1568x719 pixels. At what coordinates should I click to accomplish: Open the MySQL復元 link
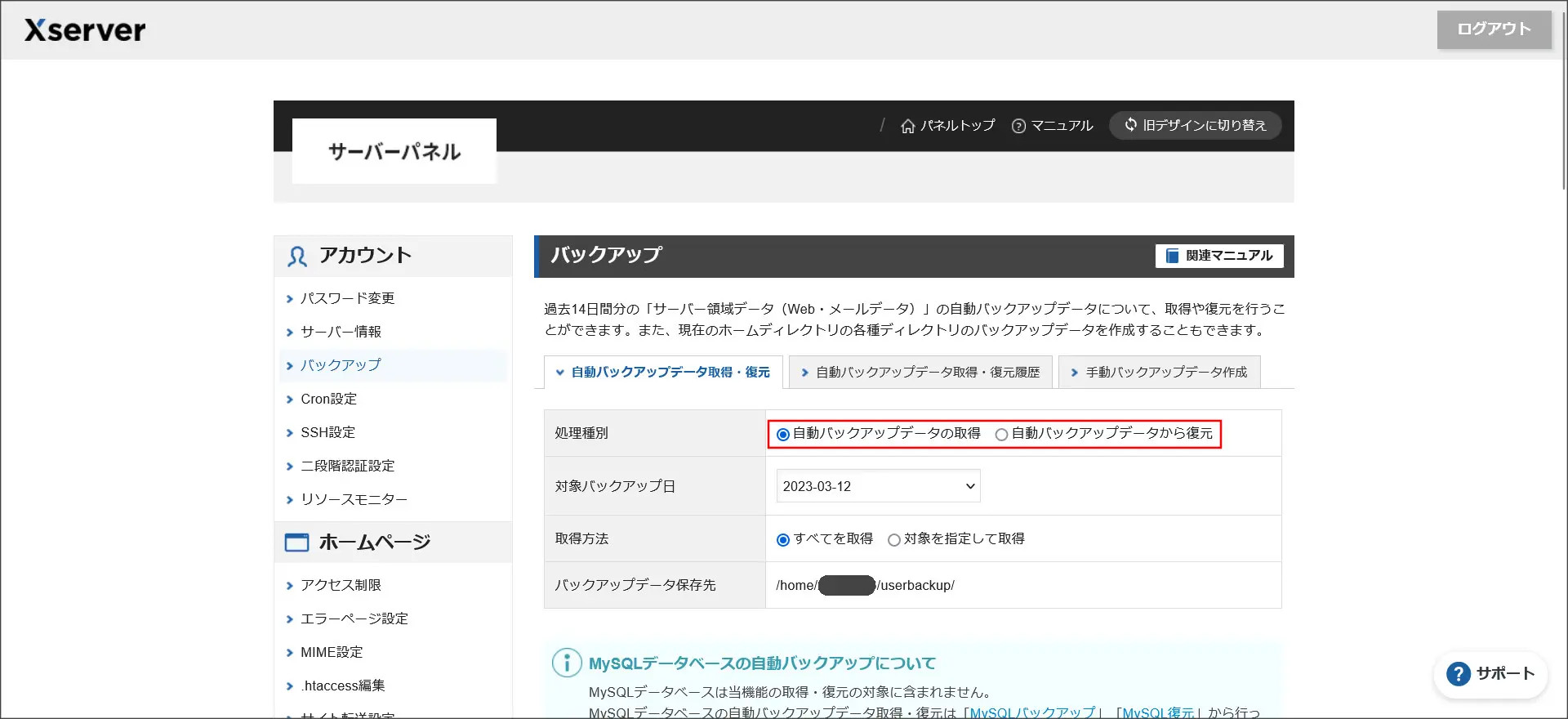tap(1158, 712)
